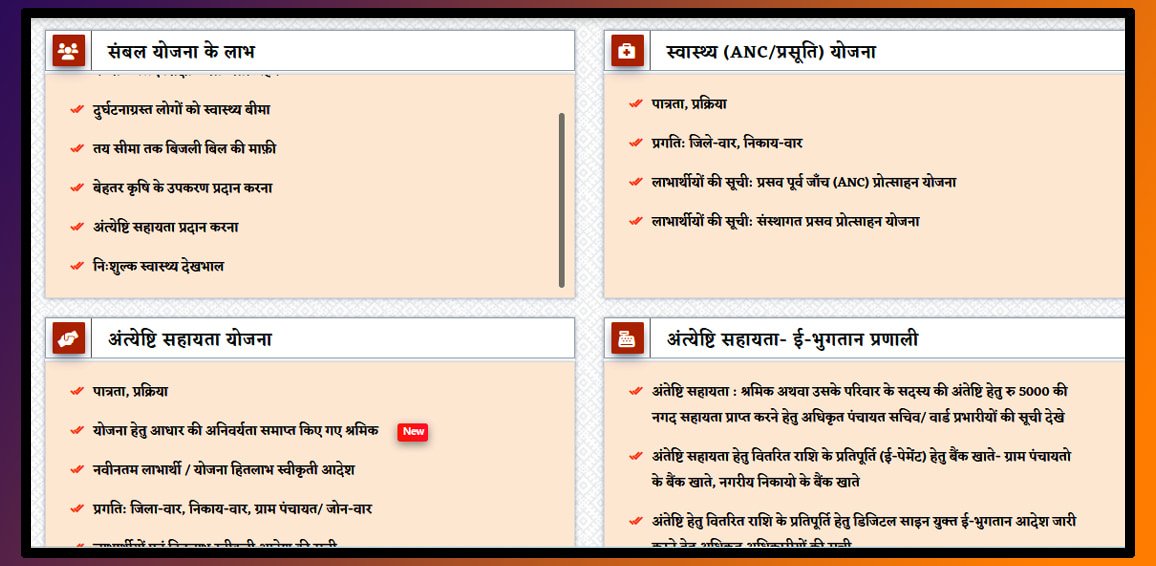The image size is (1156, 566).
Task: Click the scrollbar in संबल योजना panel
Action: coord(562,200)
